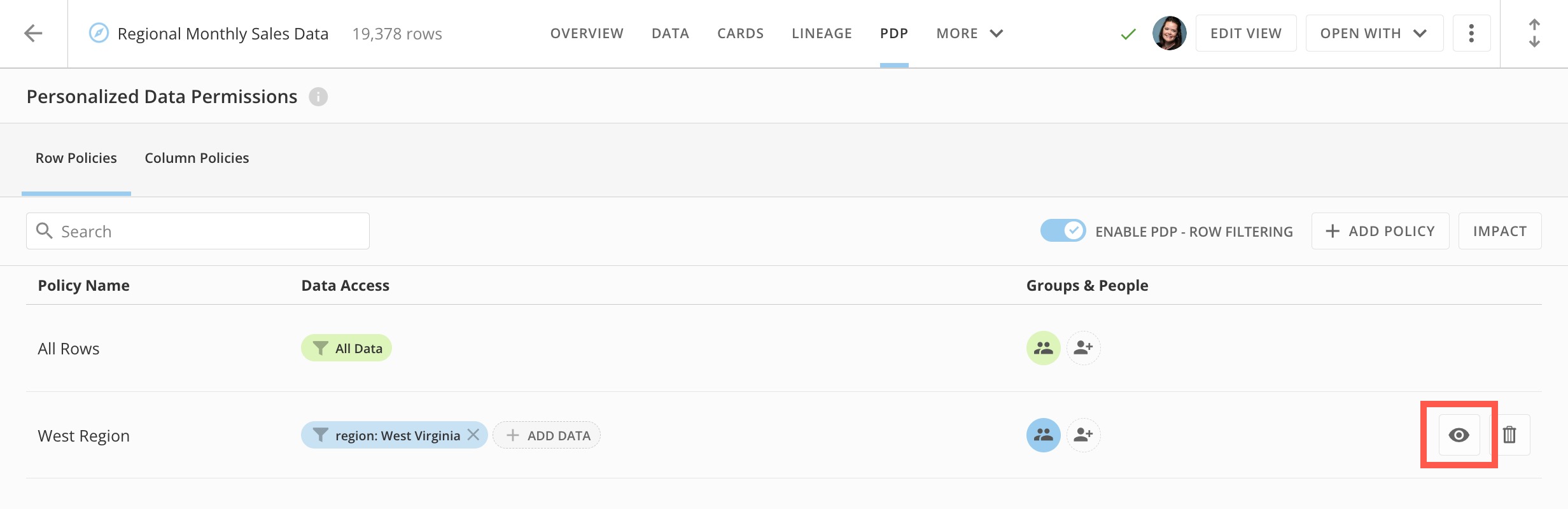Toggle the blue groups icon on West Region row
The height and width of the screenshot is (509, 1568).
pos(1042,435)
